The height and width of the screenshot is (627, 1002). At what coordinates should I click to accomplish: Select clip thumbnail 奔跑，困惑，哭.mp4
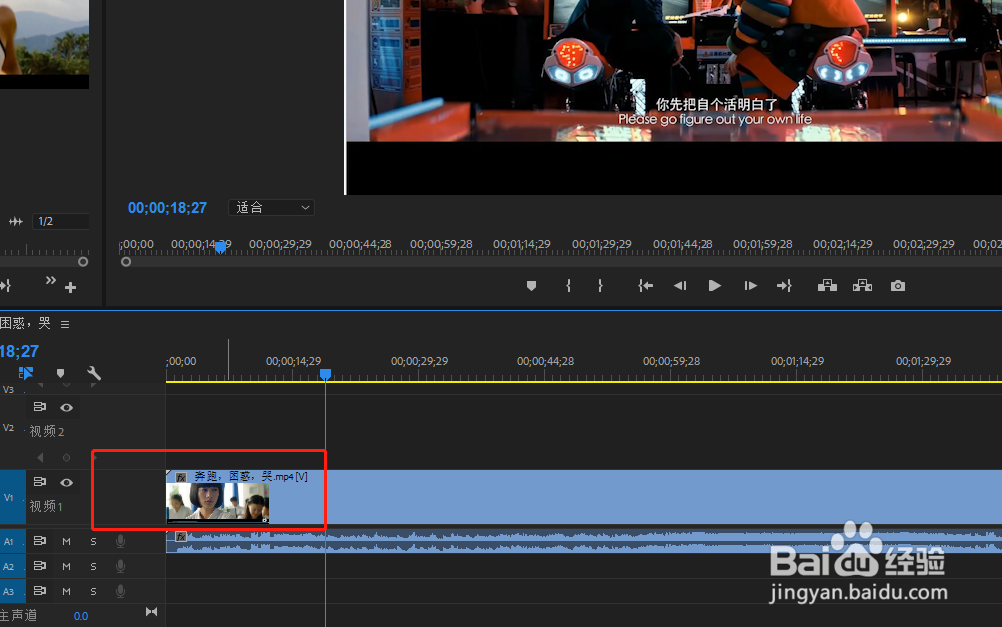218,502
